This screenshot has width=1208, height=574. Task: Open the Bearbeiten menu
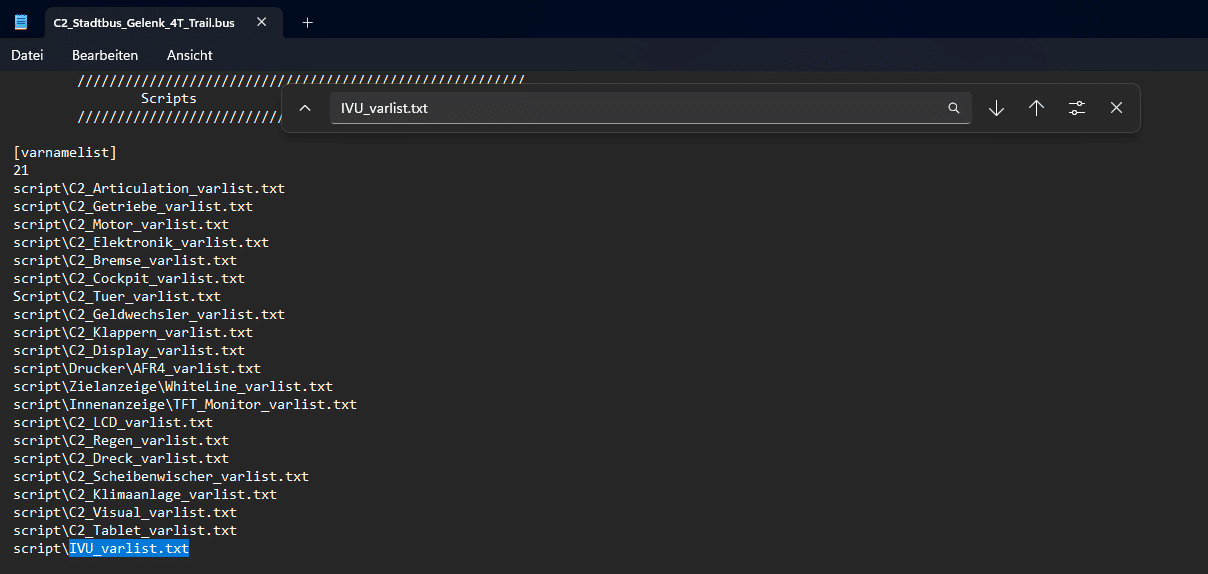tap(105, 55)
